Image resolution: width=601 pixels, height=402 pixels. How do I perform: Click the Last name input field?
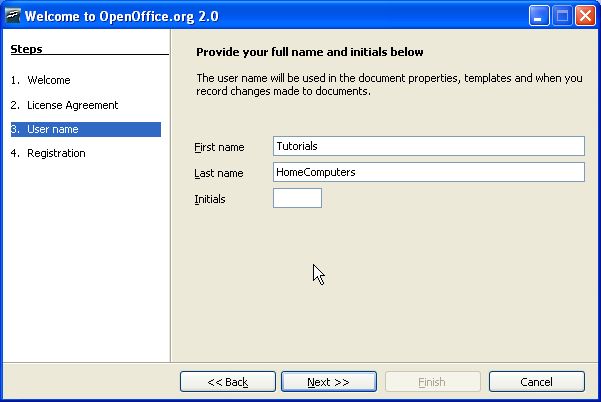coord(429,172)
